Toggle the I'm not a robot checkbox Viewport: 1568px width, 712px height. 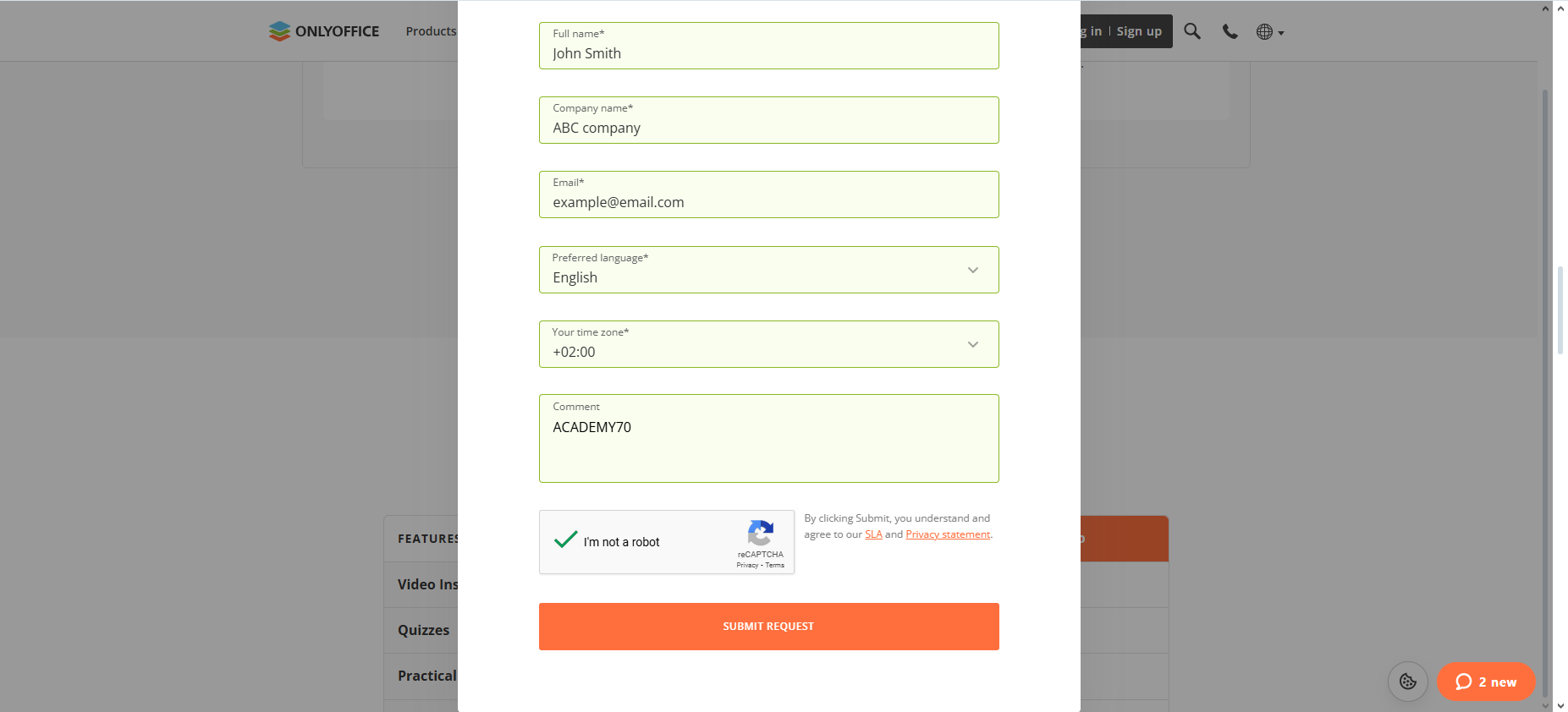(565, 540)
